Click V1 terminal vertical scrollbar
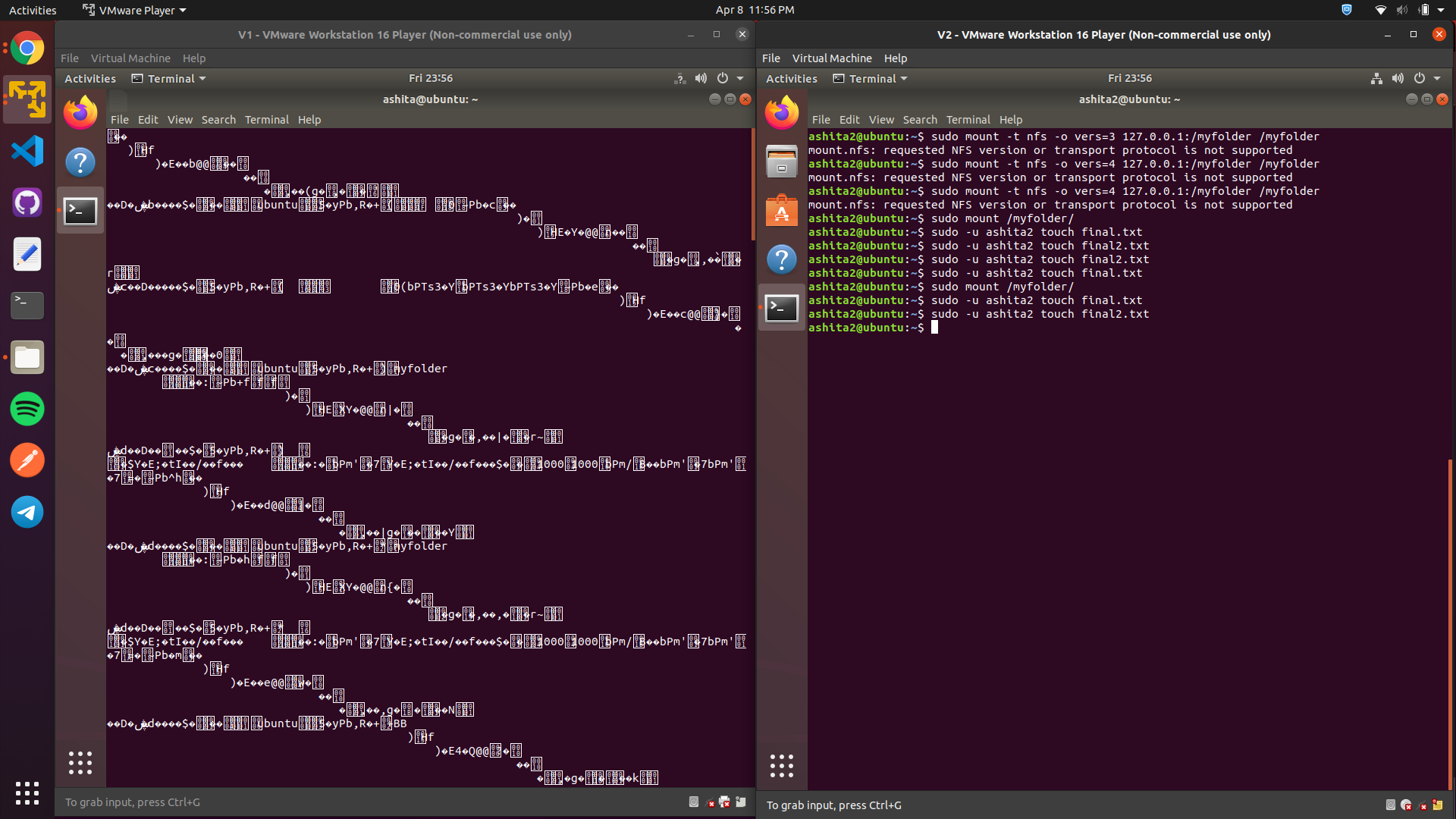1456x819 pixels. coord(752,186)
